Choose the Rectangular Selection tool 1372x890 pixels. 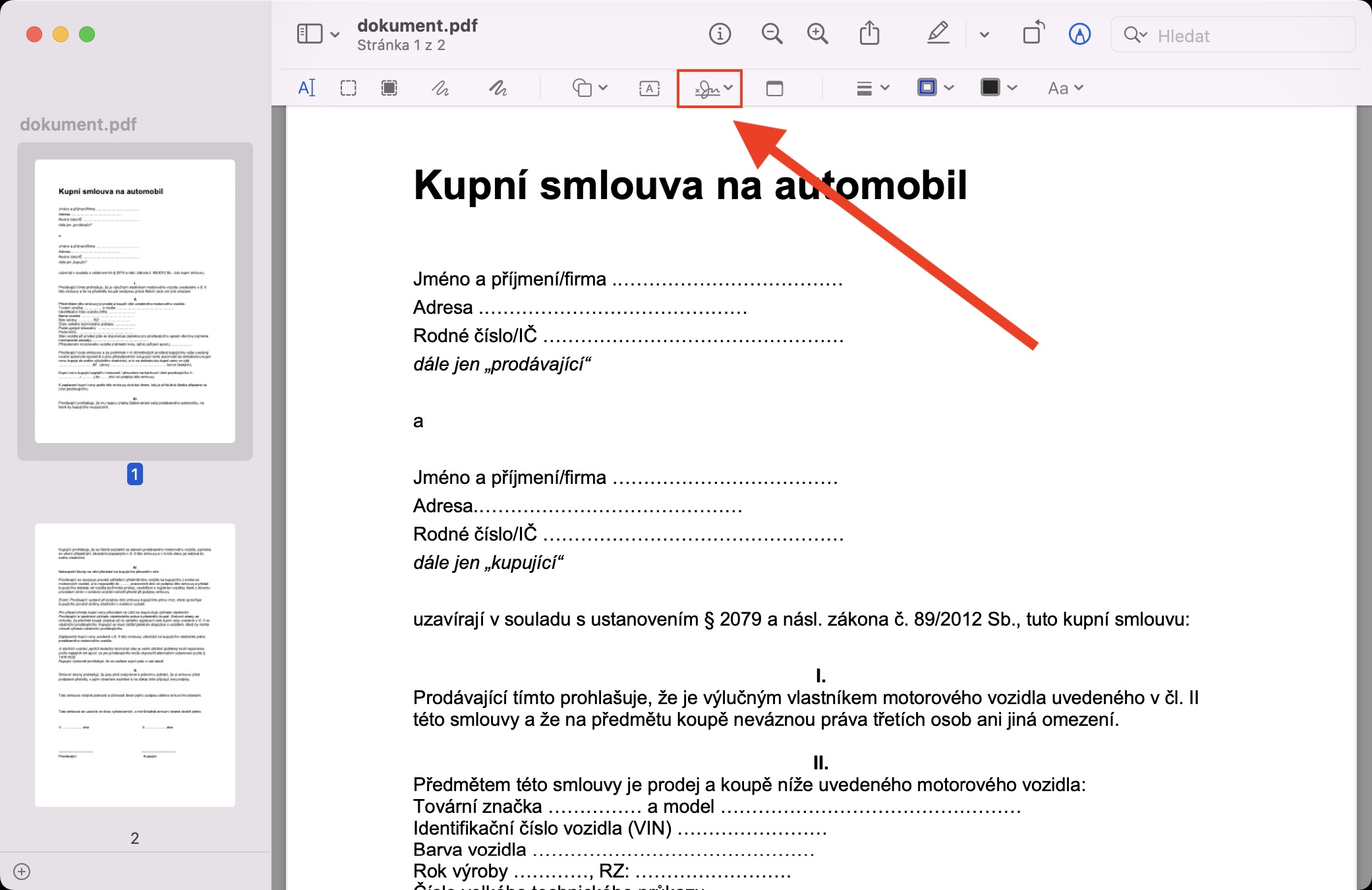click(x=348, y=88)
